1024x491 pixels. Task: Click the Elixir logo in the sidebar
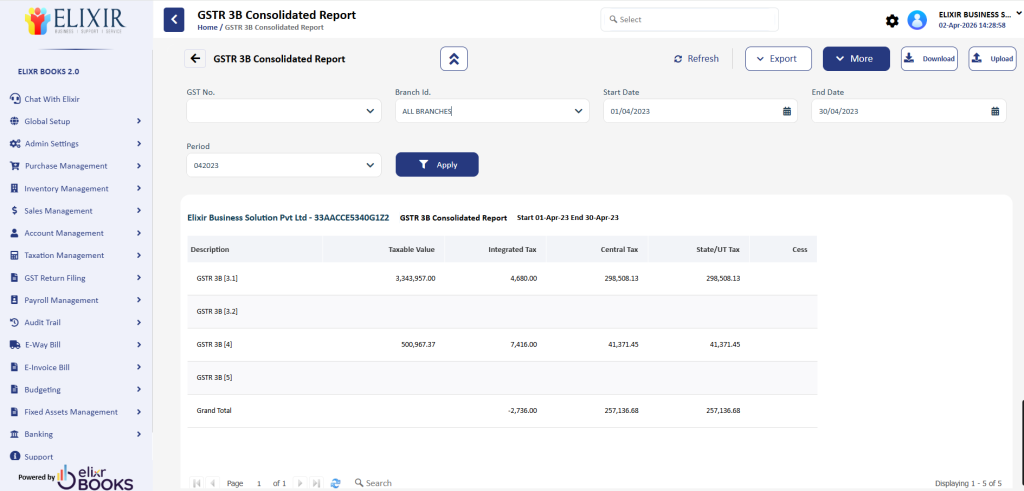click(74, 21)
